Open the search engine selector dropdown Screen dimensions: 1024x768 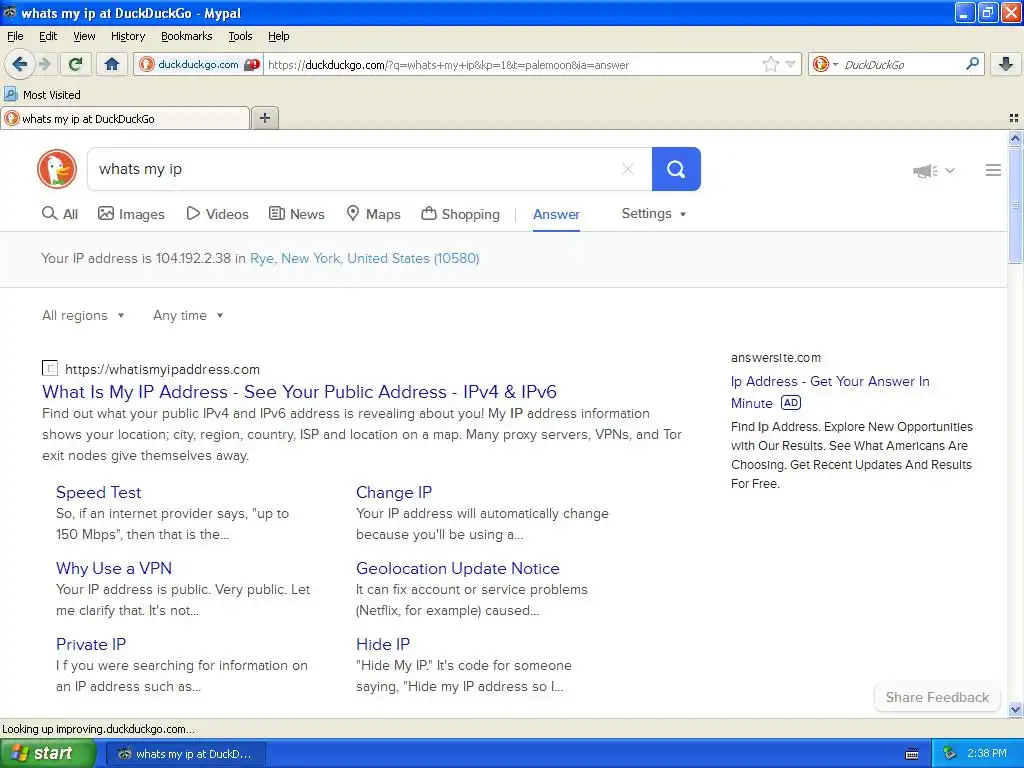[825, 64]
